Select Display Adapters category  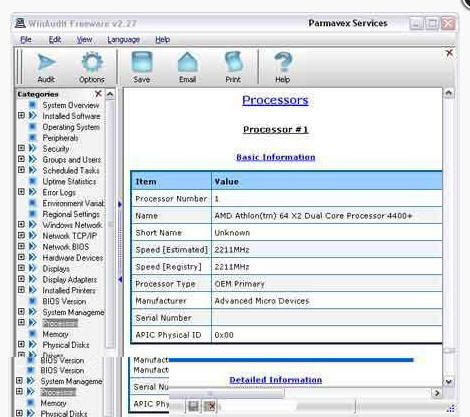tap(70, 280)
